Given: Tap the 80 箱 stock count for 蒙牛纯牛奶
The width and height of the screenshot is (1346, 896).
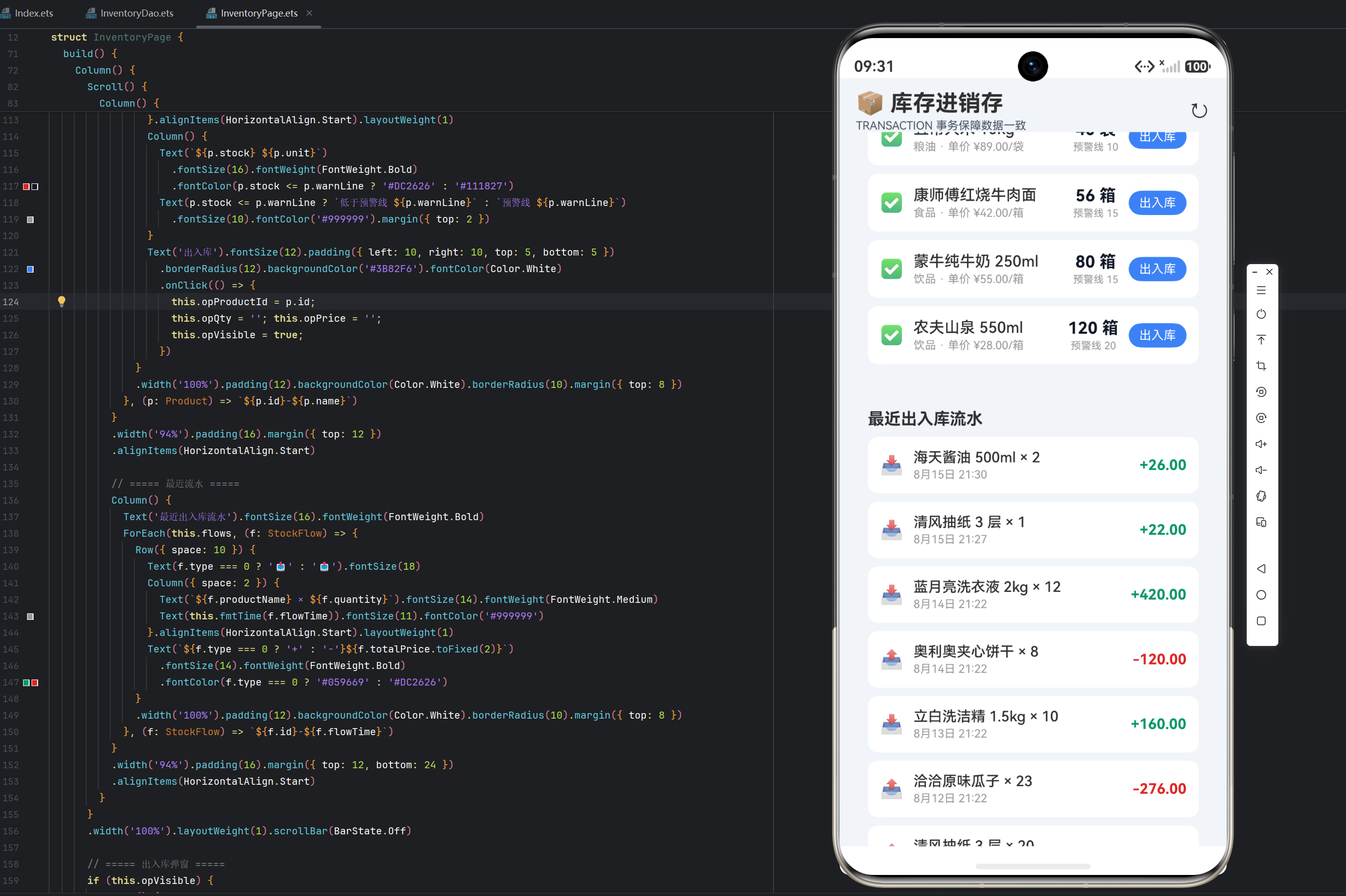Looking at the screenshot, I should pyautogui.click(x=1095, y=262).
